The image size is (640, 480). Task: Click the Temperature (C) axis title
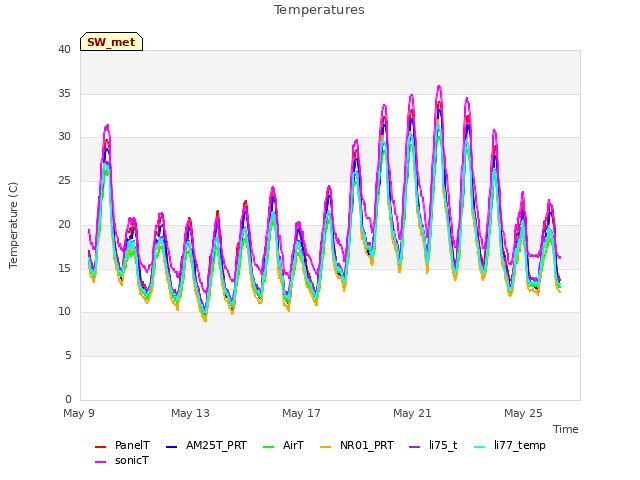tap(13, 225)
